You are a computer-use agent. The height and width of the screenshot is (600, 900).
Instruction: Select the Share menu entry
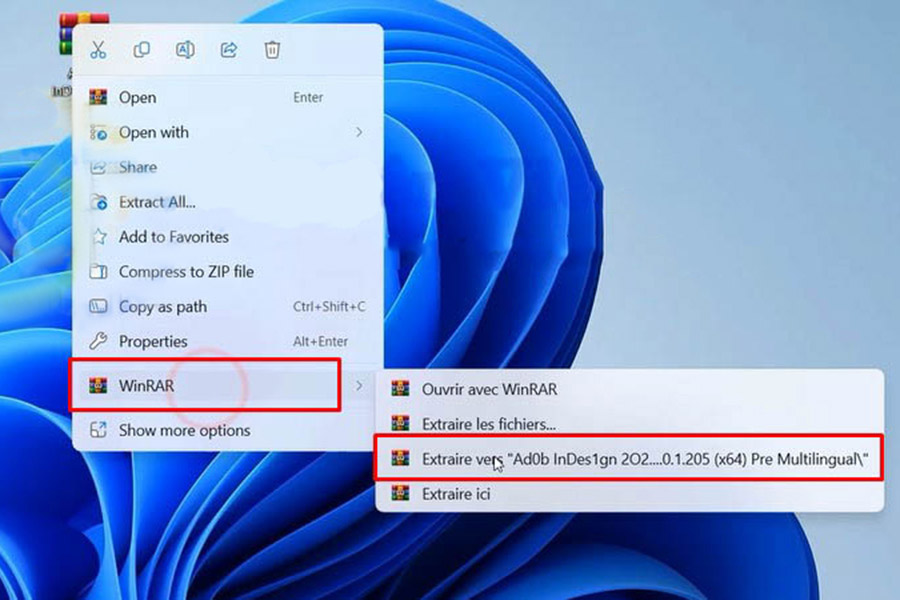(x=138, y=167)
